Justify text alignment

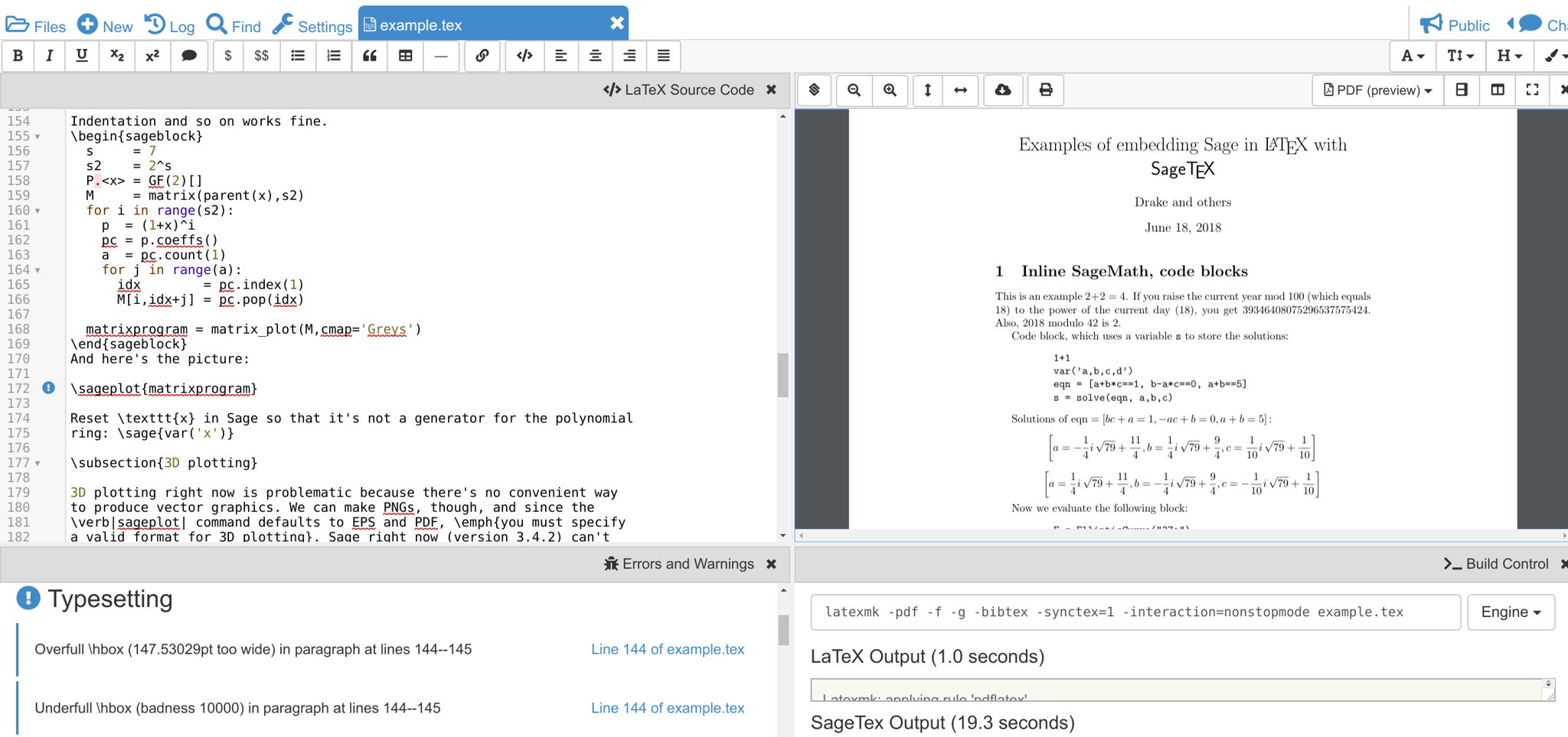click(x=664, y=56)
